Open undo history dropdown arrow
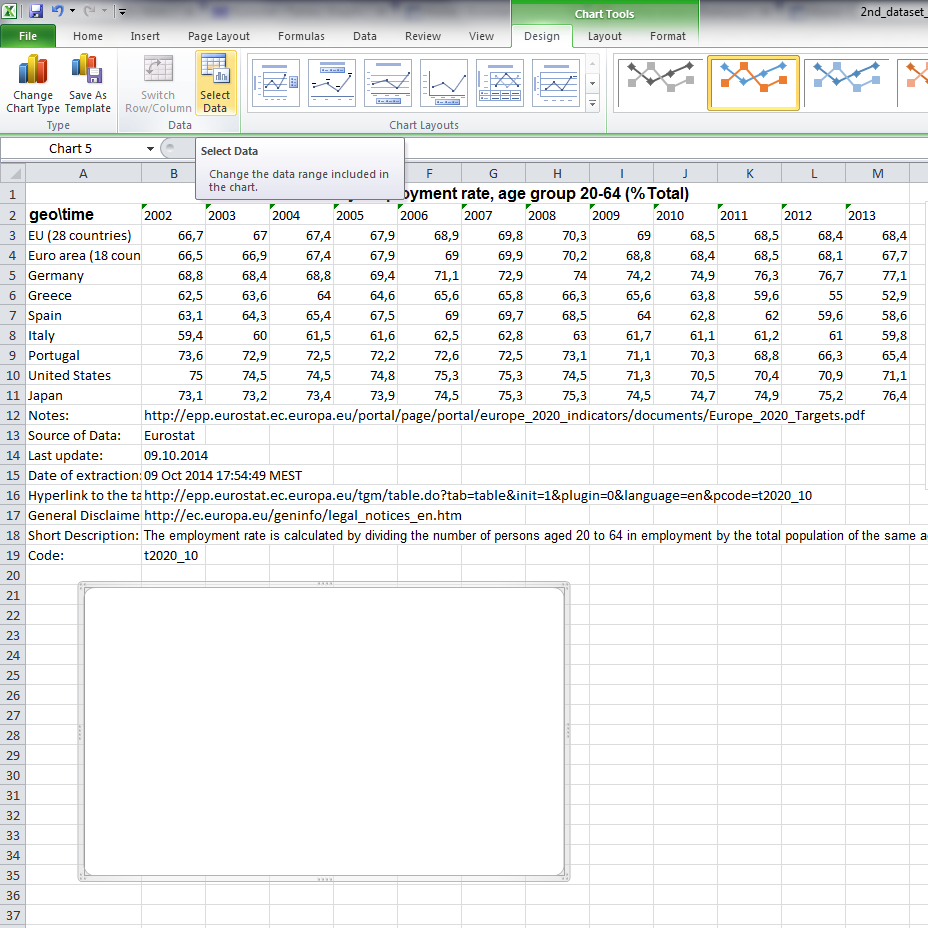Image resolution: width=928 pixels, height=928 pixels. pyautogui.click(x=72, y=11)
